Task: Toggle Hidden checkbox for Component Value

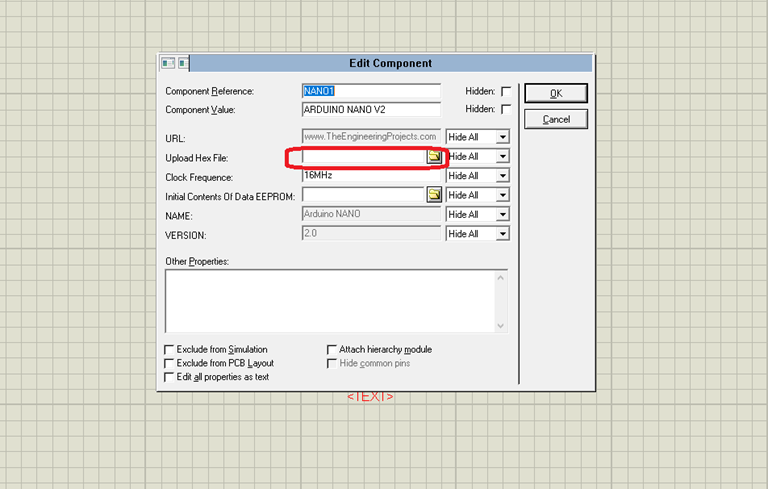Action: coord(506,109)
